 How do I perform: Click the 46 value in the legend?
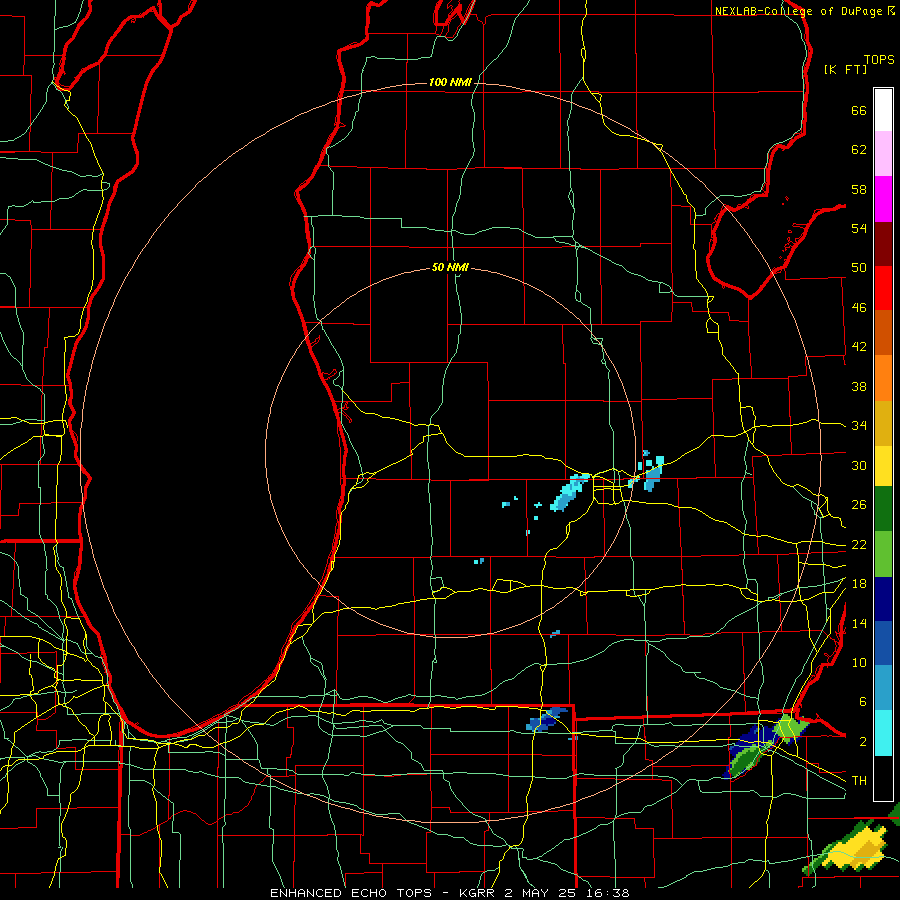click(859, 308)
